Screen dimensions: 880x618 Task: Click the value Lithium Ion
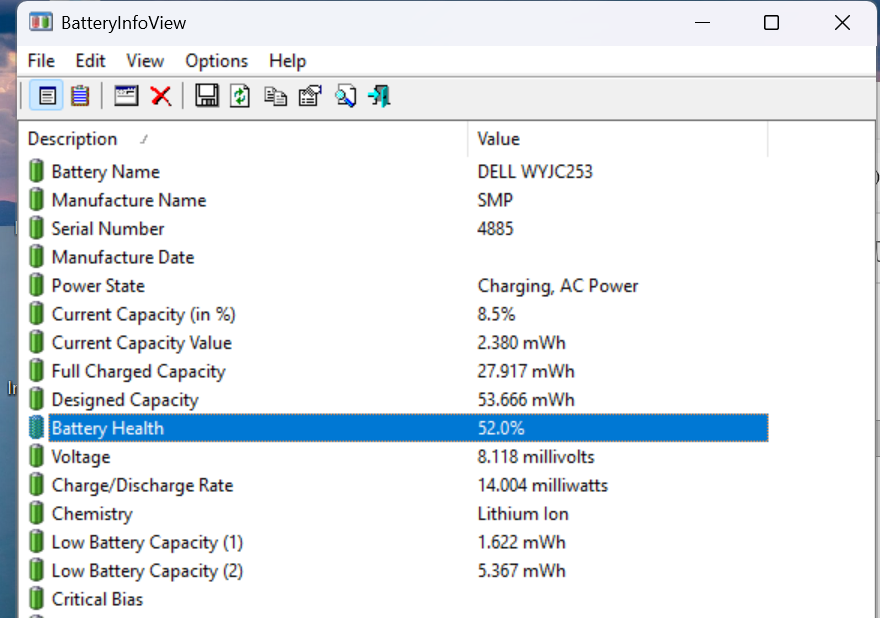tap(522, 514)
